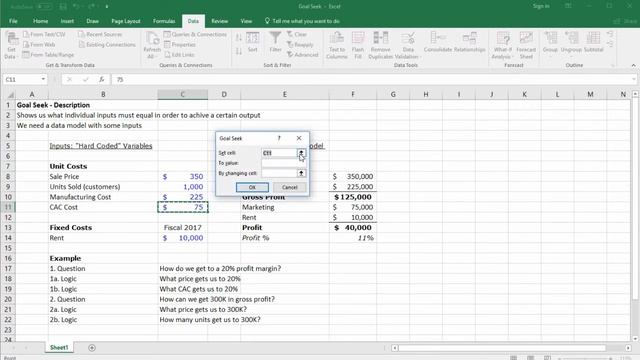This screenshot has height=360, width=640.
Task: Select the Sheet1 tab
Action: point(59,348)
